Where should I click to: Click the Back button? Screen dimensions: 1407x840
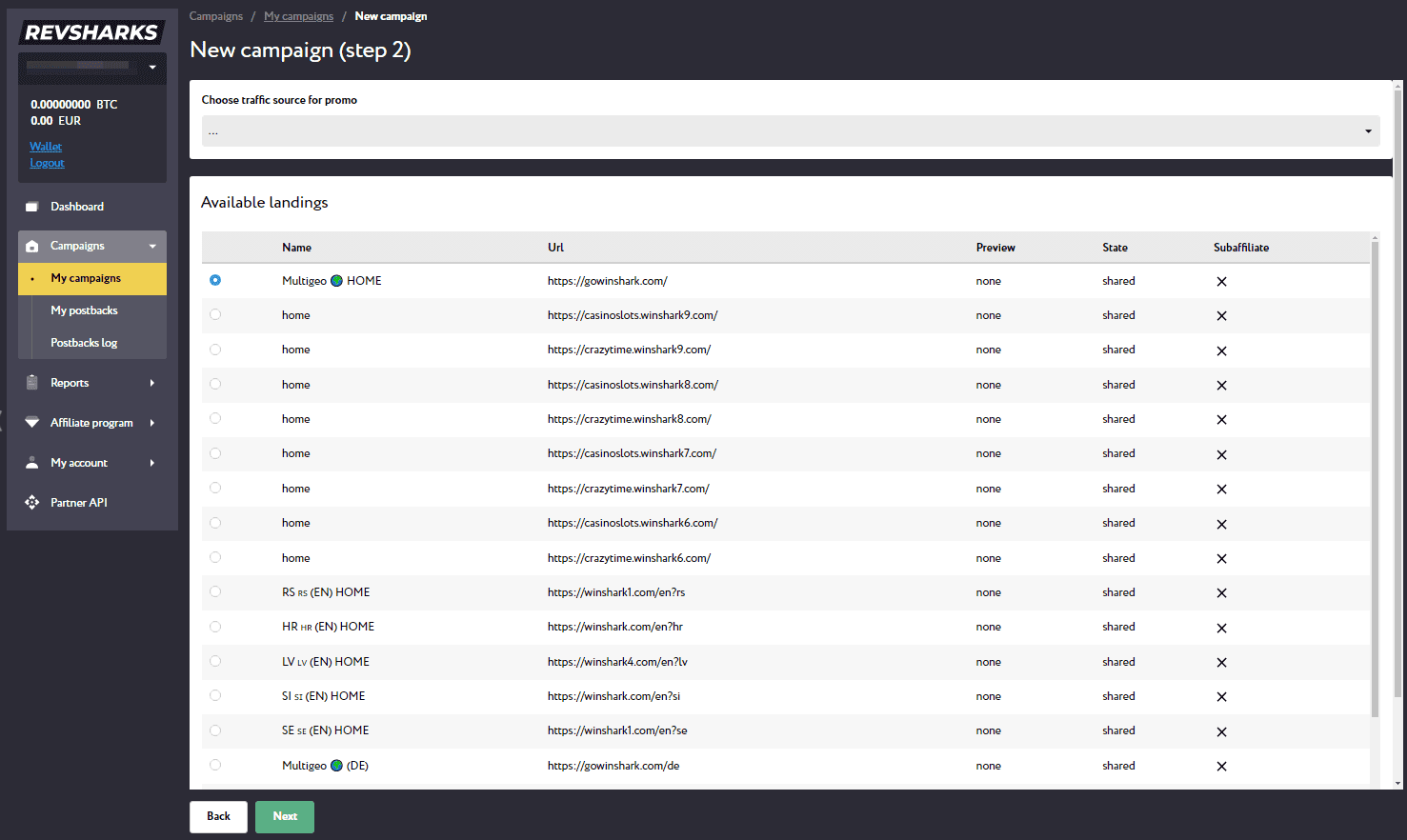218,816
